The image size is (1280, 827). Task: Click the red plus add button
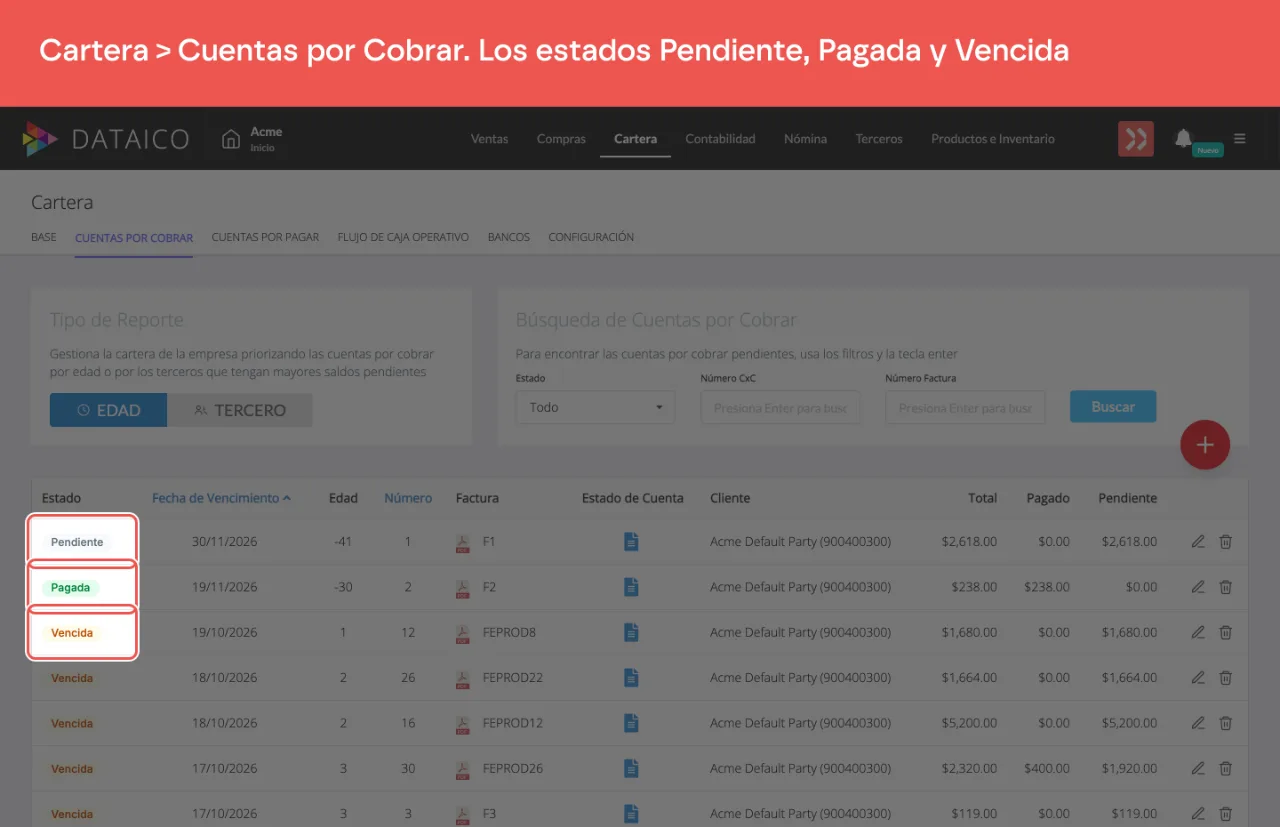tap(1205, 445)
